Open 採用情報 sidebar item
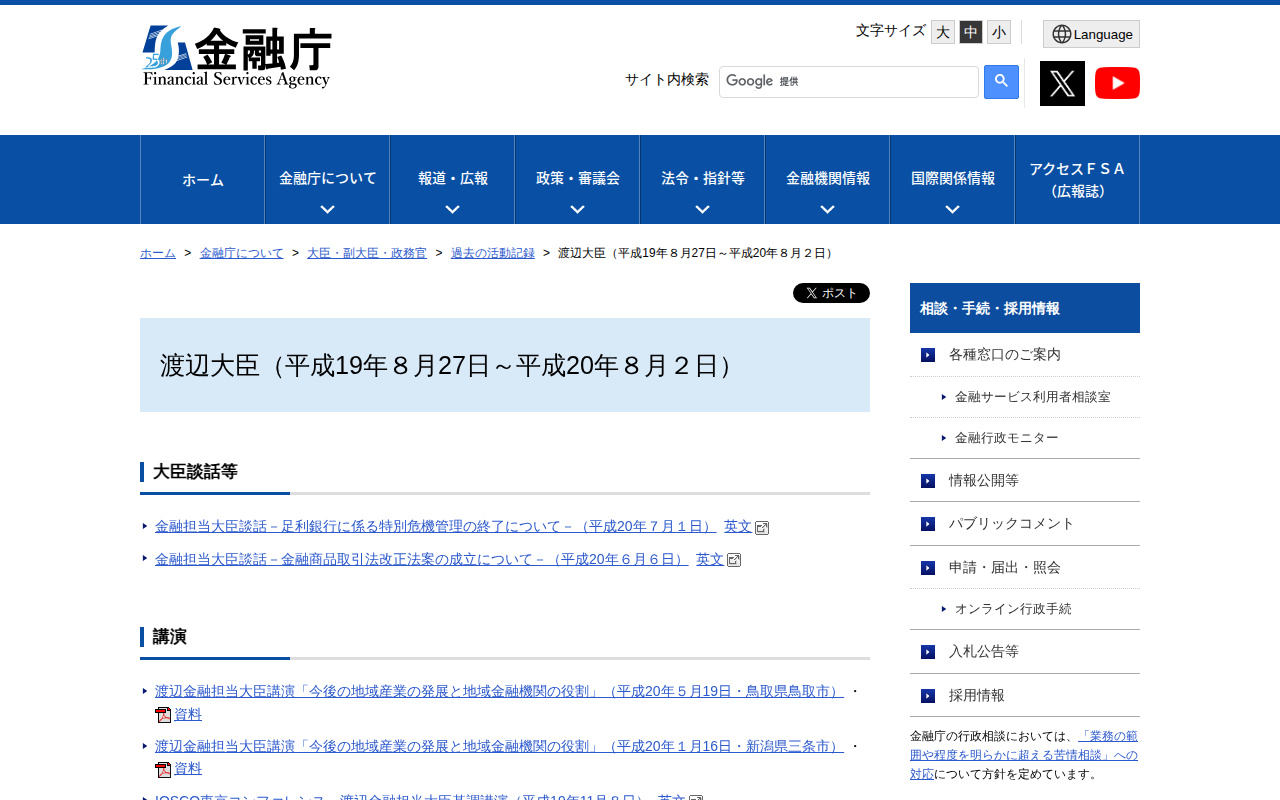This screenshot has width=1280, height=800. pyautogui.click(x=1025, y=696)
